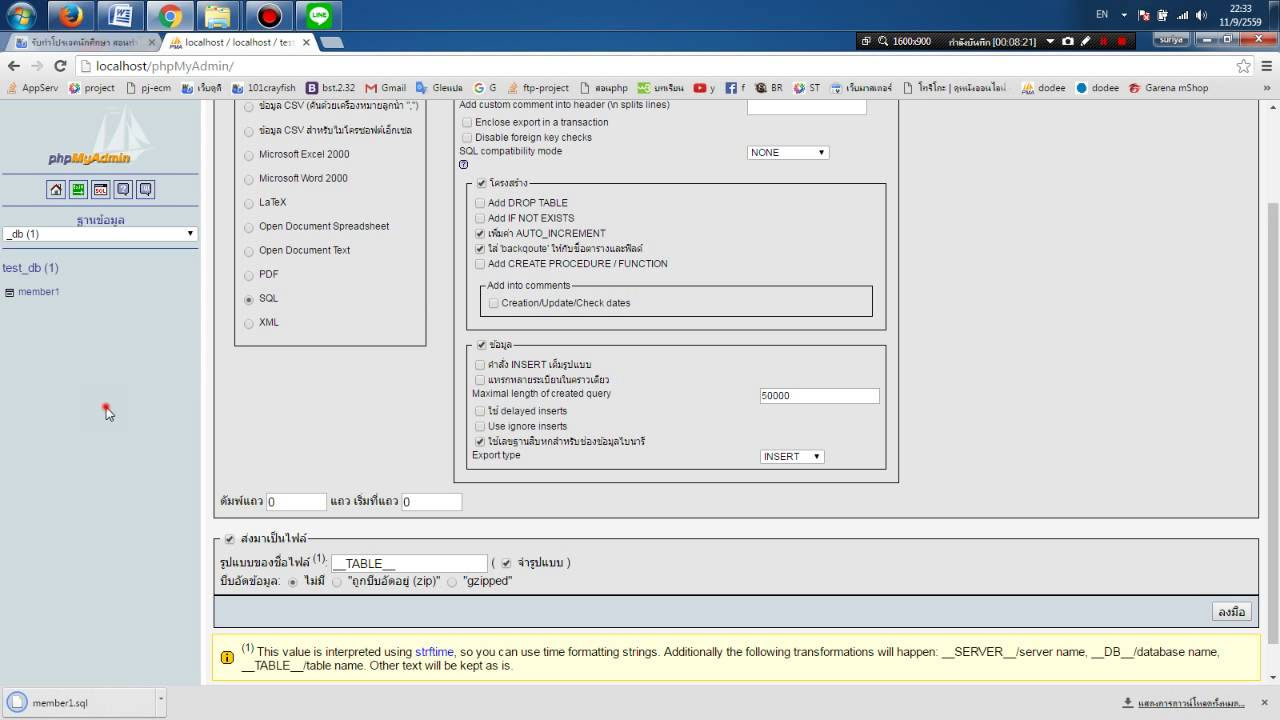This screenshot has width=1280, height=720.
Task: Open Windows Explorer from the taskbar
Action: pyautogui.click(x=219, y=16)
